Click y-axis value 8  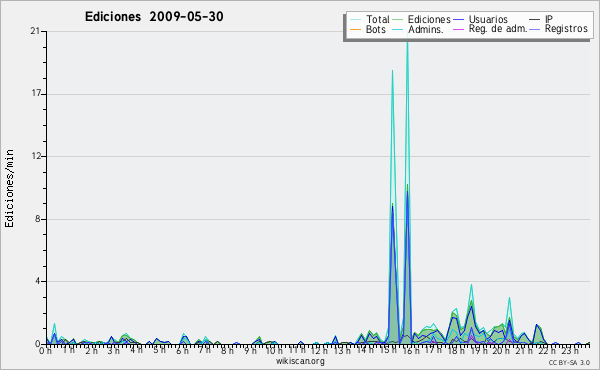[x=38, y=219]
